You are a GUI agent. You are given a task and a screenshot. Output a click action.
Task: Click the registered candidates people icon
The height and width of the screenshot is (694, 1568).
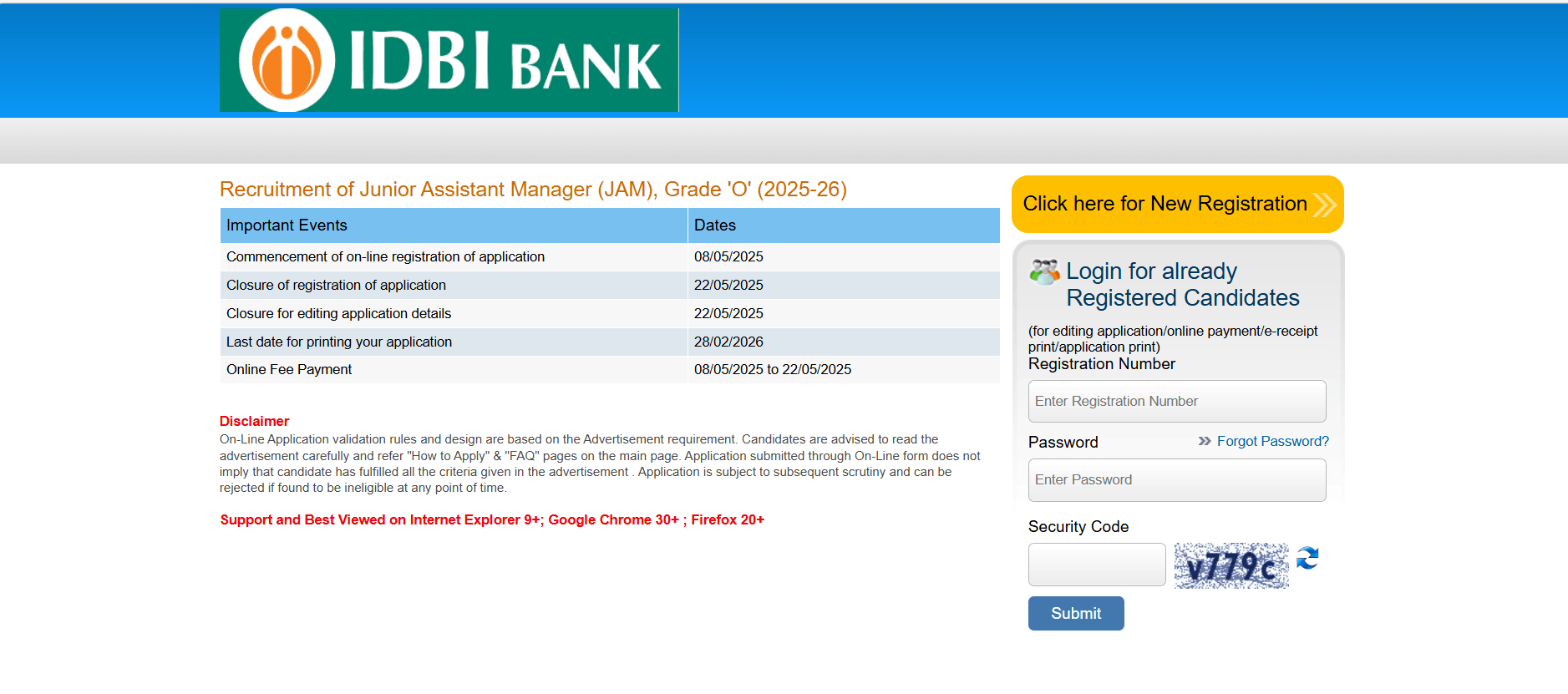[1043, 272]
